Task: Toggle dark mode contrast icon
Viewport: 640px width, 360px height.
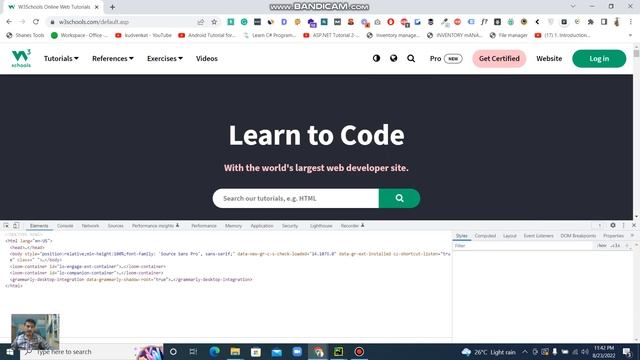Action: click(x=376, y=58)
